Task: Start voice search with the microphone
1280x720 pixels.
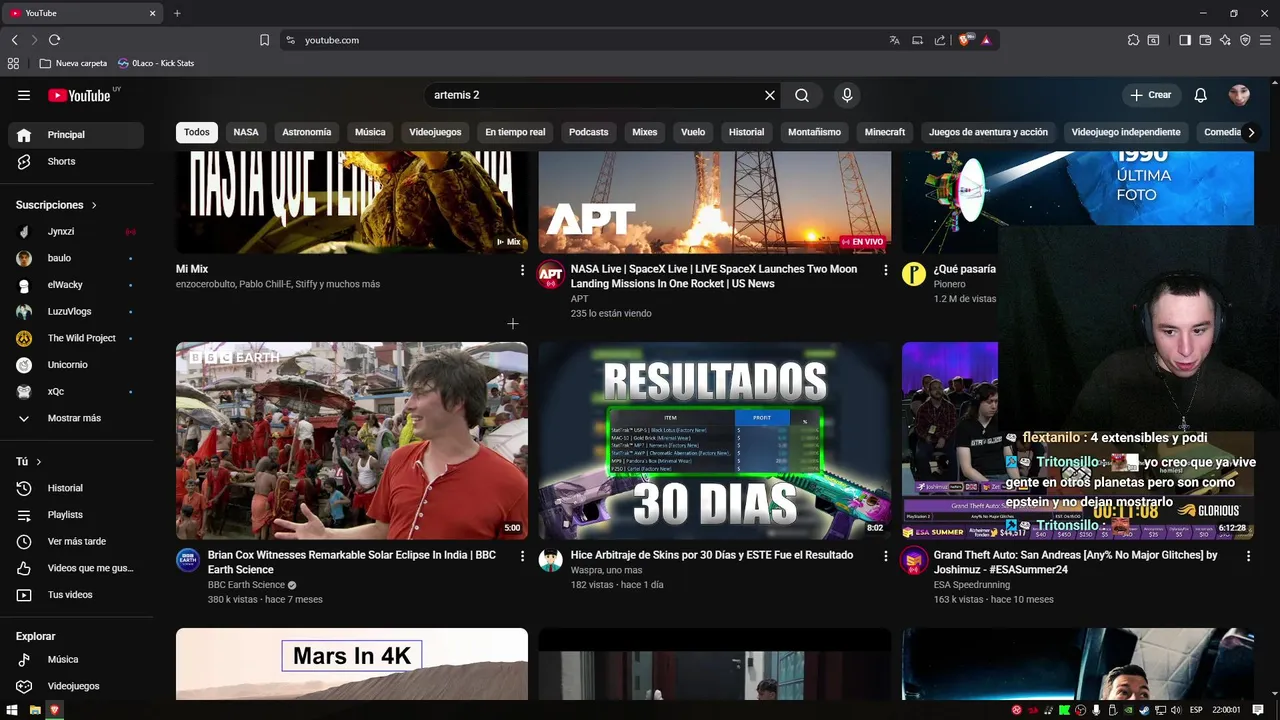Action: coord(847,95)
